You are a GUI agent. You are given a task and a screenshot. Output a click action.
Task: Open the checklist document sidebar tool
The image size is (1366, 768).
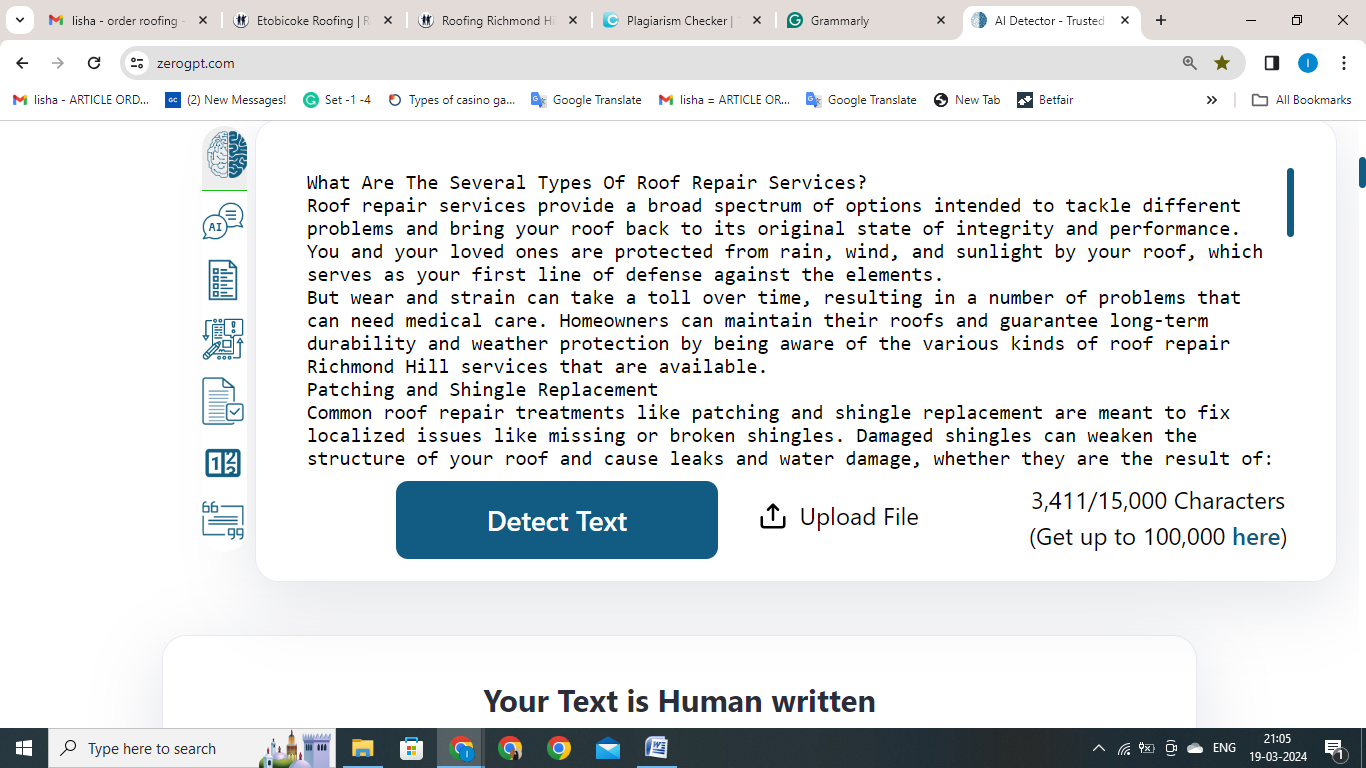223,280
